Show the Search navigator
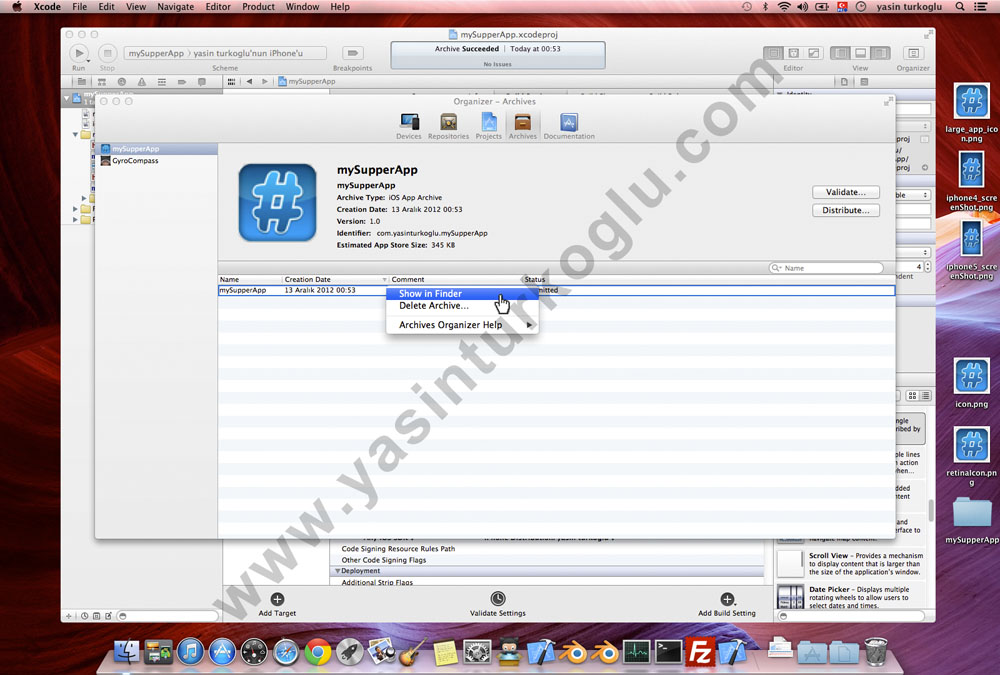Screen dimensions: 1000x675 [x=122, y=82]
